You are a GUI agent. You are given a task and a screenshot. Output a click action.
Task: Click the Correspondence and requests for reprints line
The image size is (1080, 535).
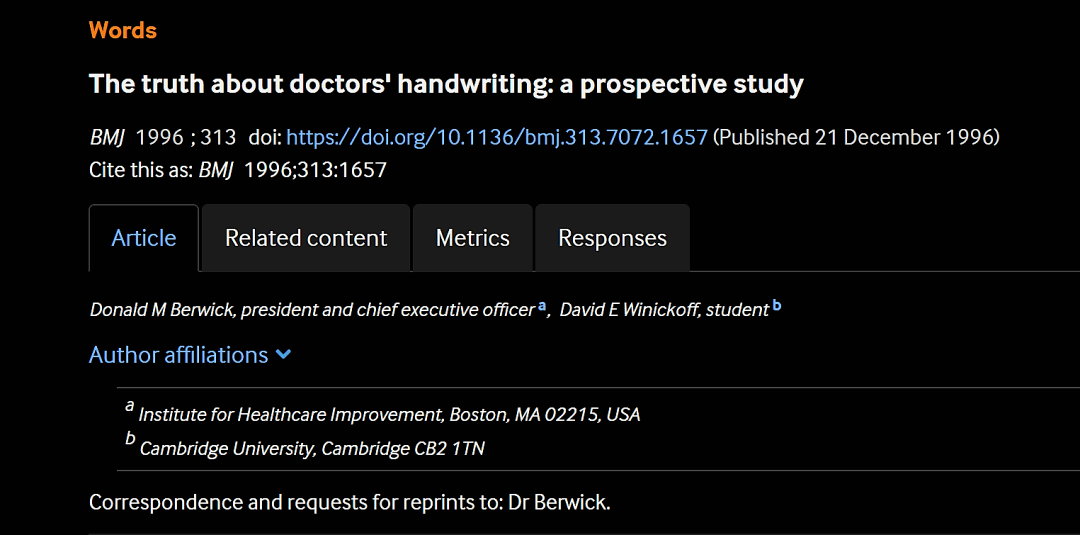tap(350, 503)
